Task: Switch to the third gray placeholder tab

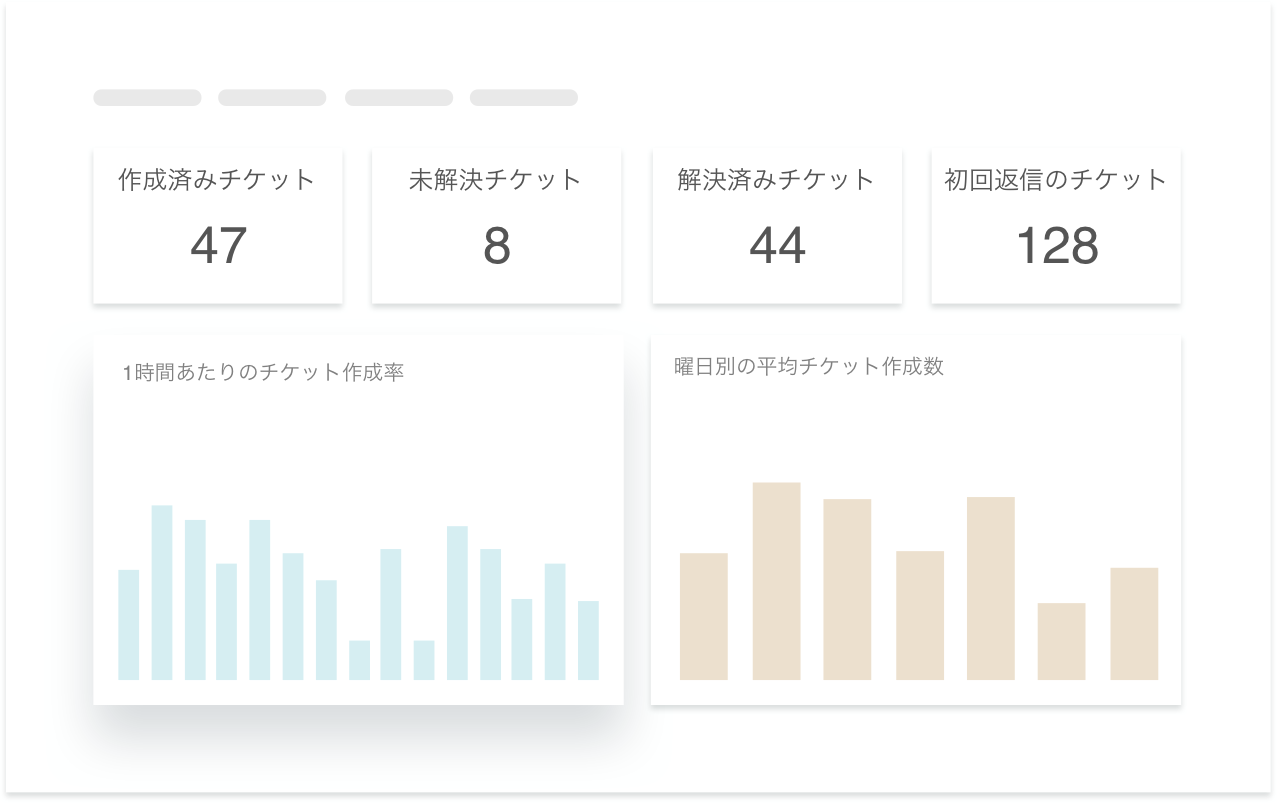Action: [399, 98]
